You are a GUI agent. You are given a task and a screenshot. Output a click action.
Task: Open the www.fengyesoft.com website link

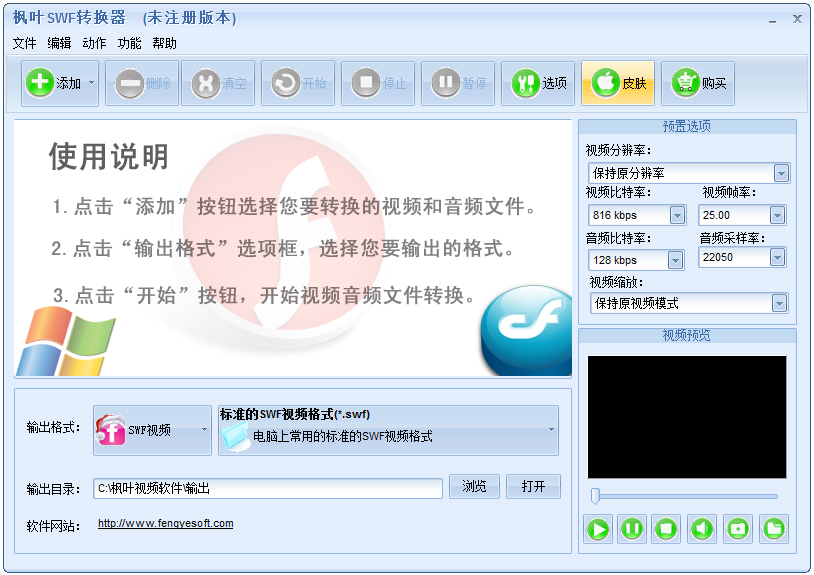(166, 523)
